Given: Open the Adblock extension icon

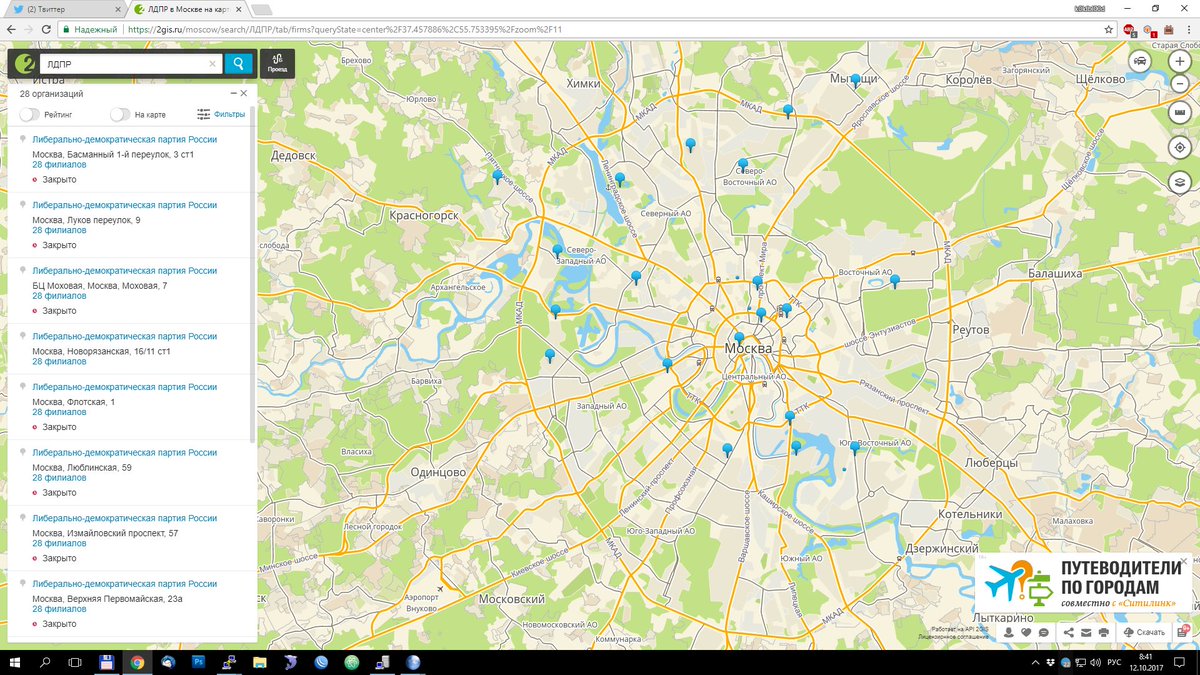Looking at the screenshot, I should tap(1129, 30).
